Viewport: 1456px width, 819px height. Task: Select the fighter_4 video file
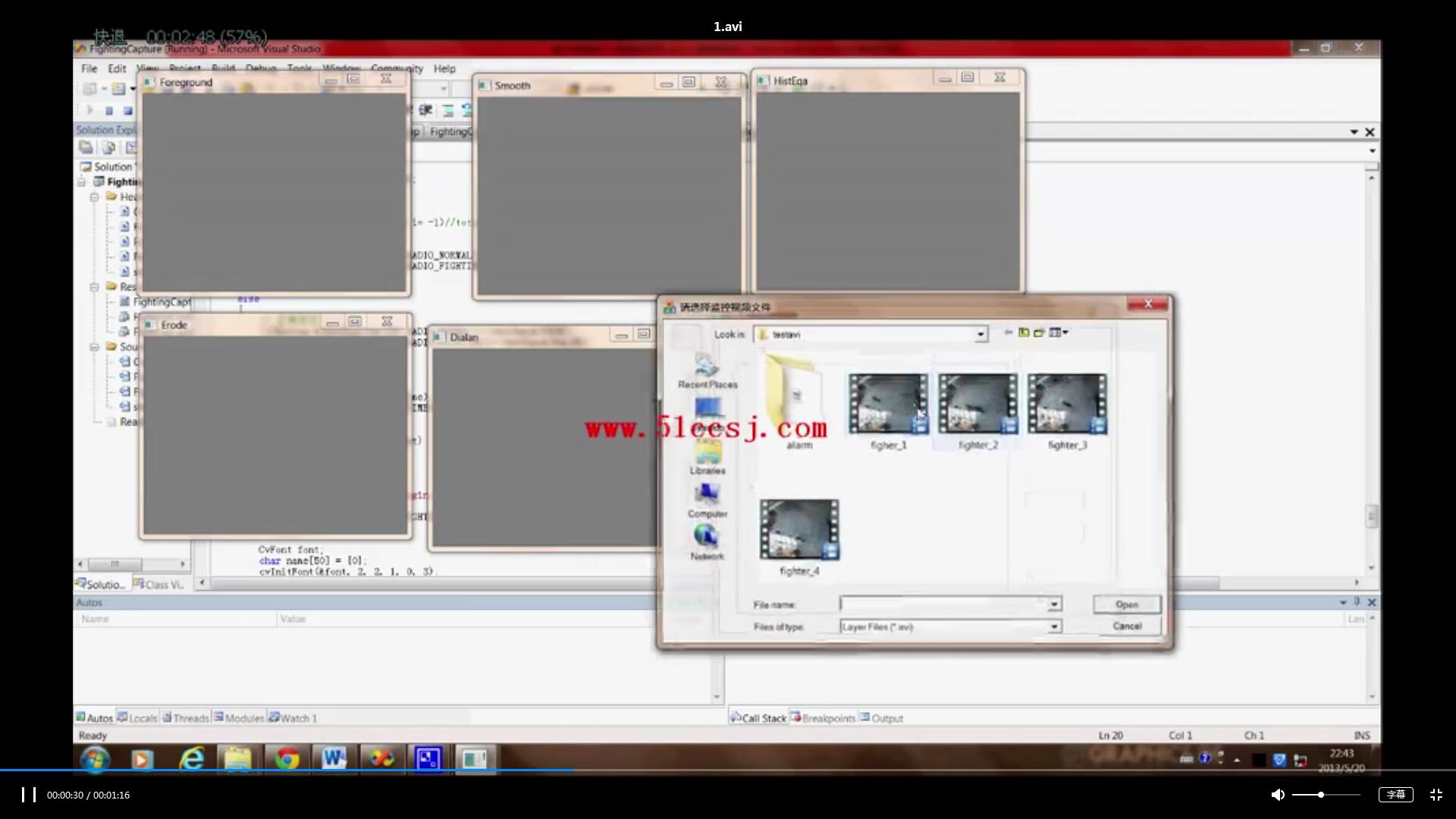click(799, 538)
